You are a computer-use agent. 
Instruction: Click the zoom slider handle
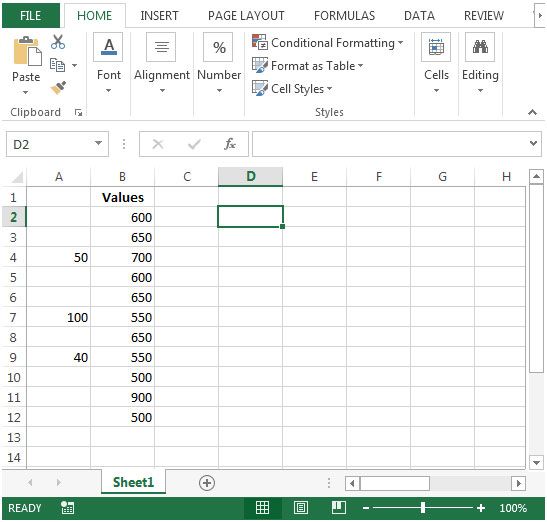point(423,508)
